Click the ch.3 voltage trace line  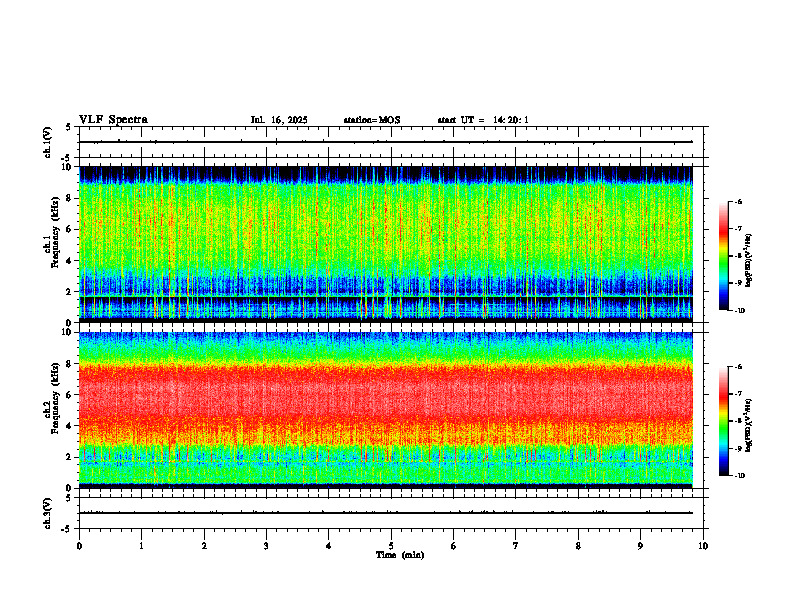(x=386, y=513)
